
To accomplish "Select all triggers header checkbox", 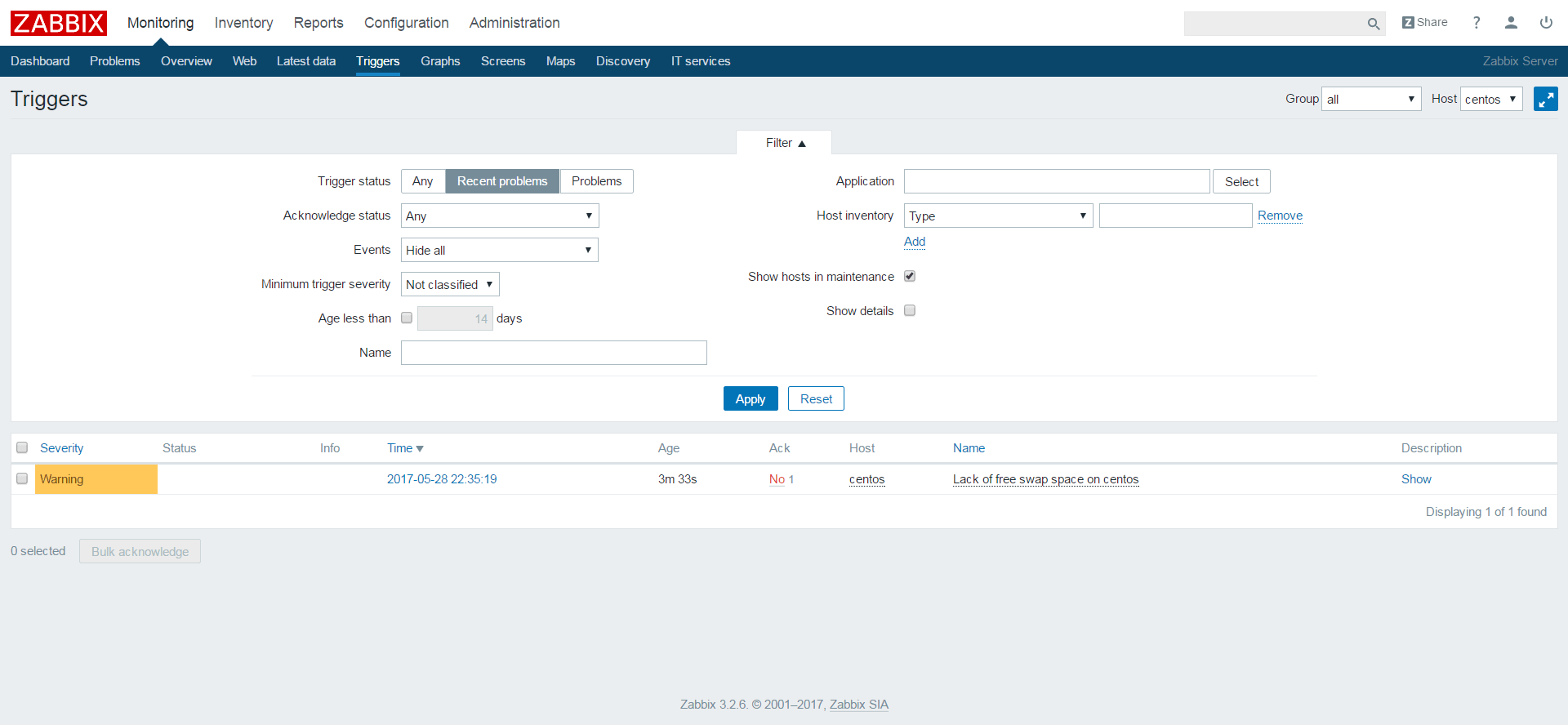I will (x=22, y=447).
